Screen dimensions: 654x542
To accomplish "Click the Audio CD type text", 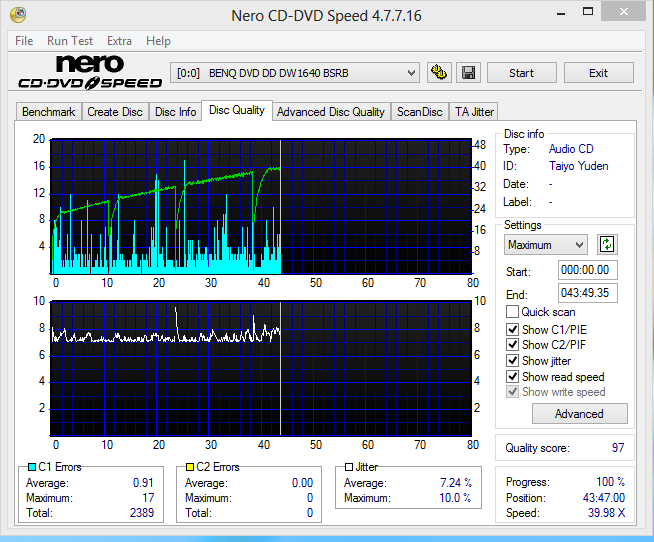I will [571, 149].
